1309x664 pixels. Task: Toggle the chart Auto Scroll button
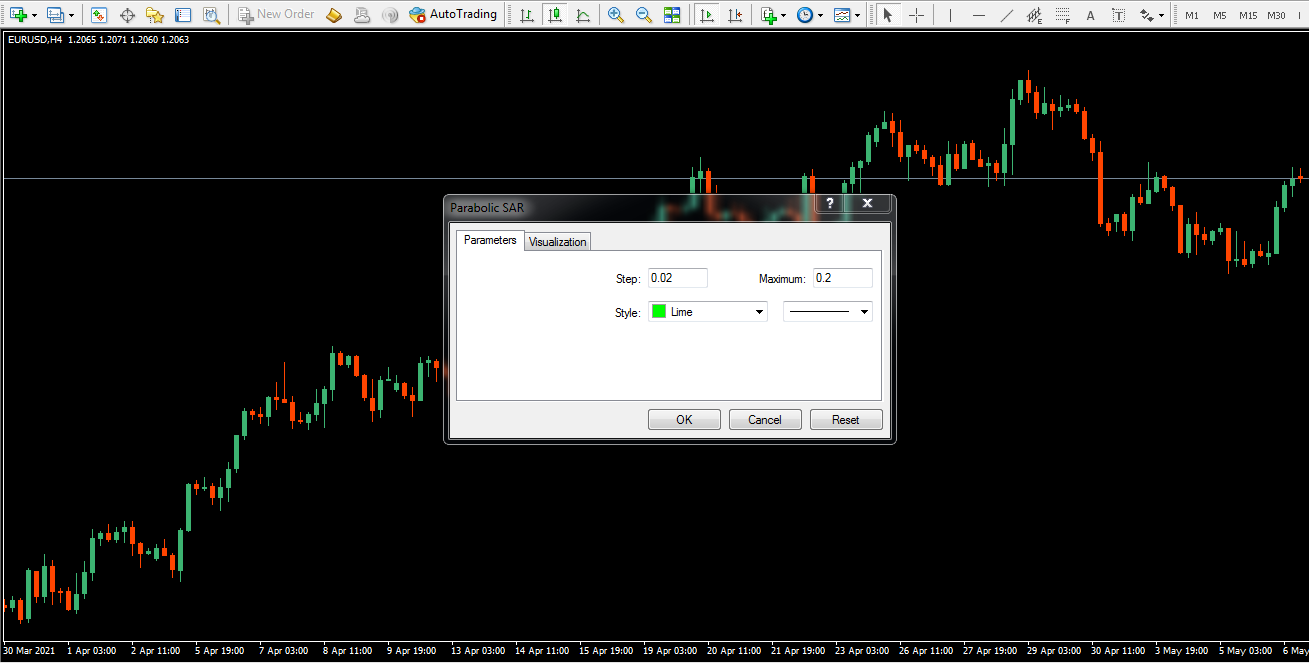[708, 15]
